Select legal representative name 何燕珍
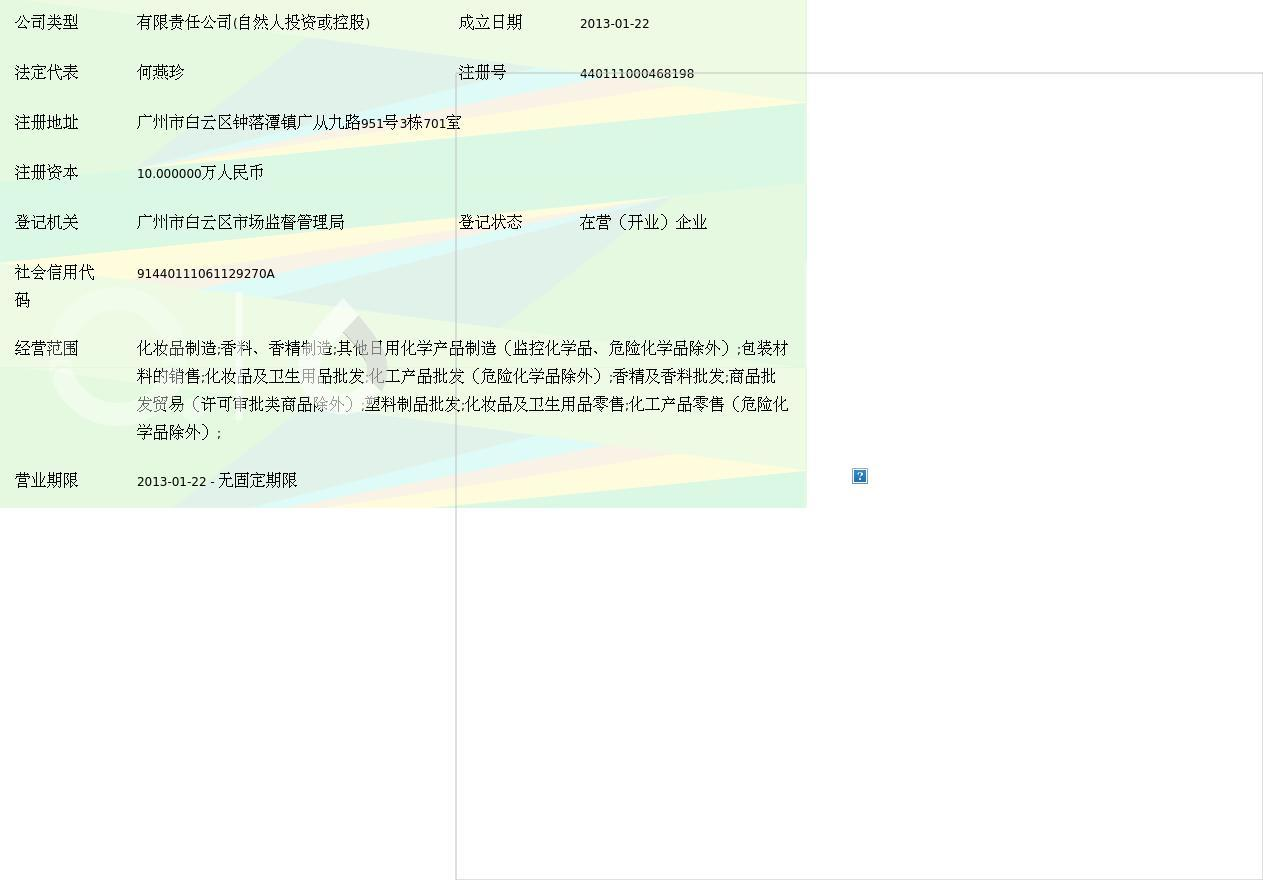The image size is (1263, 880). tap(161, 72)
